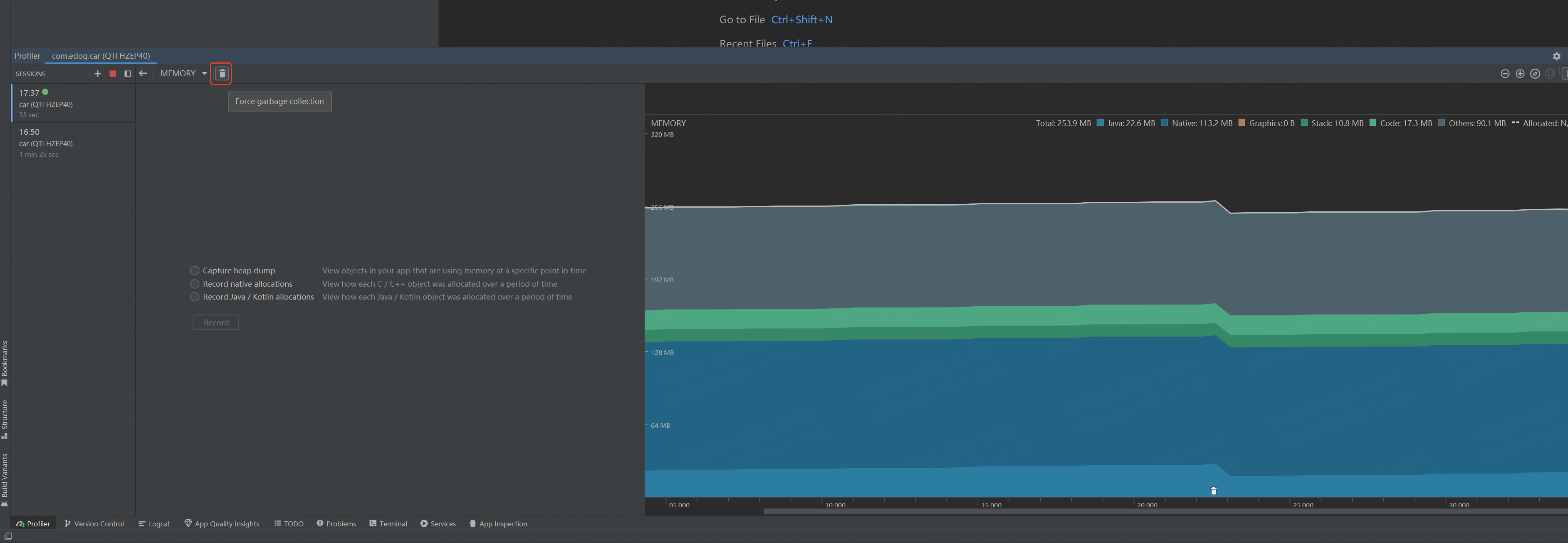Open the Profiler settings gear
This screenshot has width=1568, height=543.
(1556, 56)
